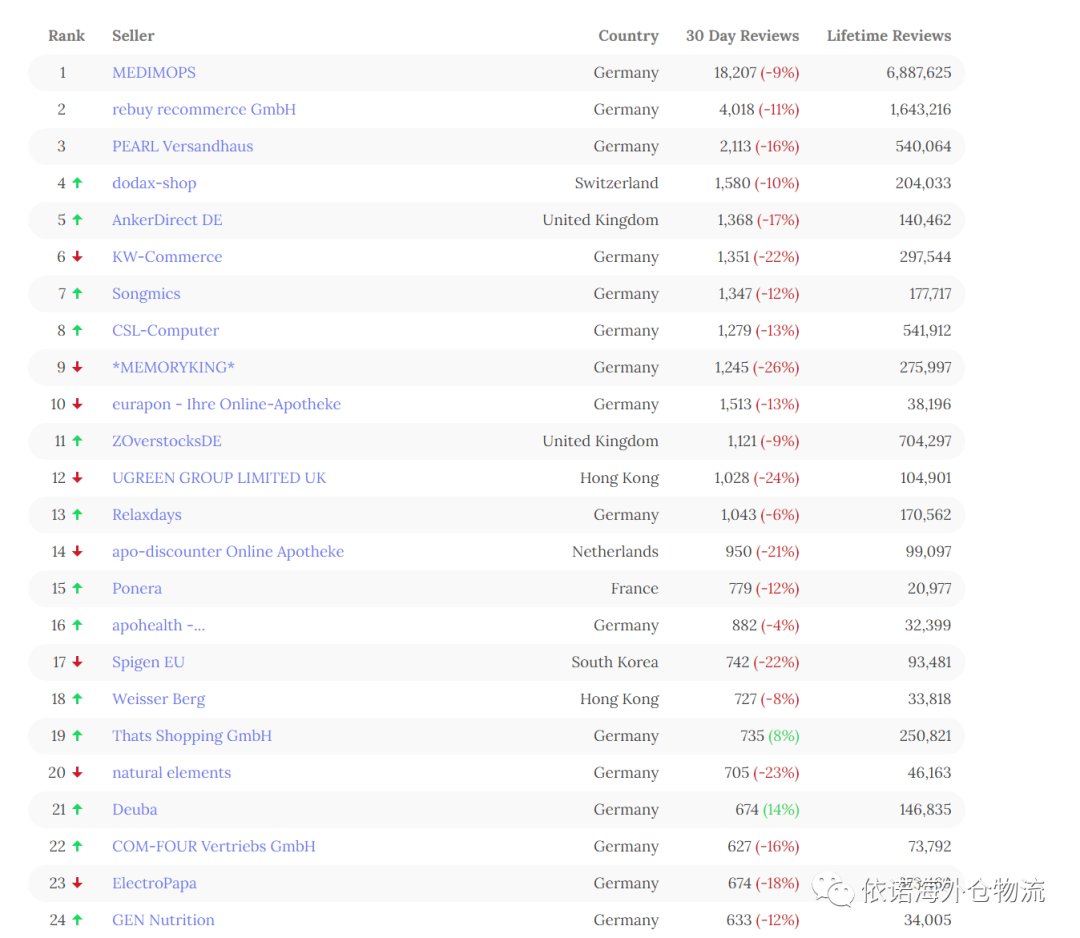Visit natural elements seller page
This screenshot has width=1080, height=938.
point(172,773)
